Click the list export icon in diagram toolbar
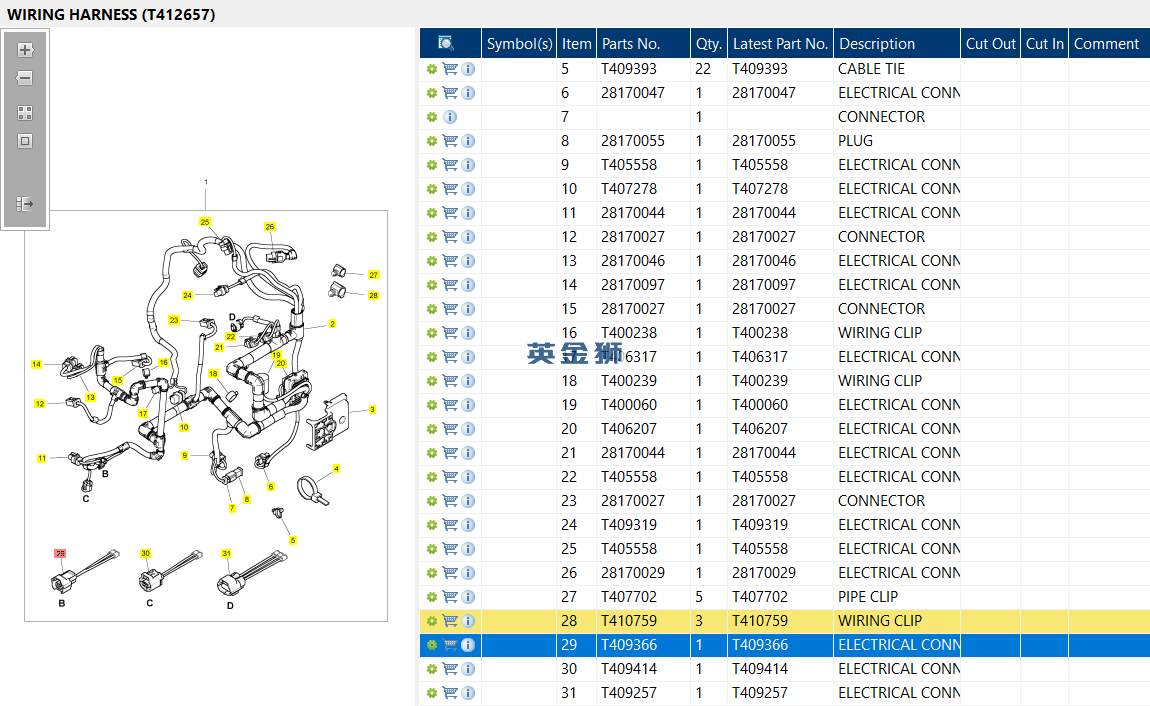 coord(25,204)
